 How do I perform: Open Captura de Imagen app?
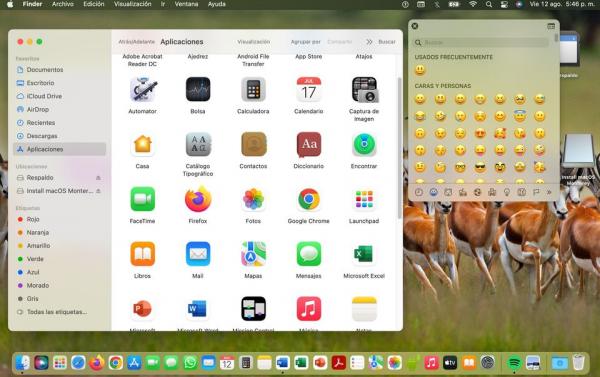(364, 90)
